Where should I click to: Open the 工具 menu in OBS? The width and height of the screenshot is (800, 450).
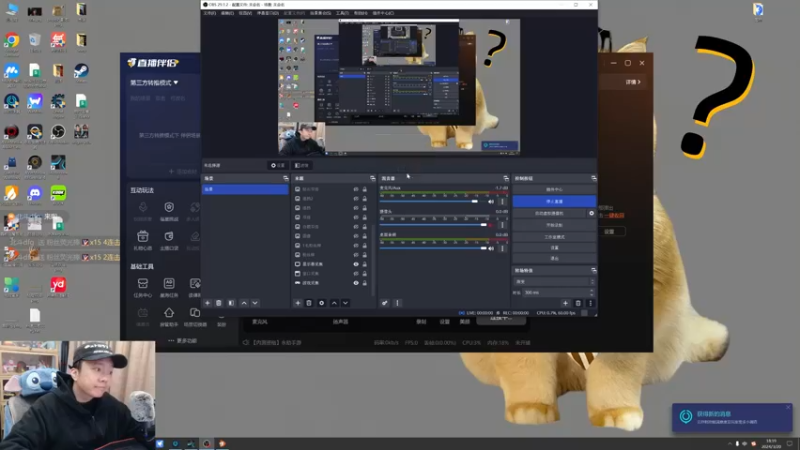point(342,13)
